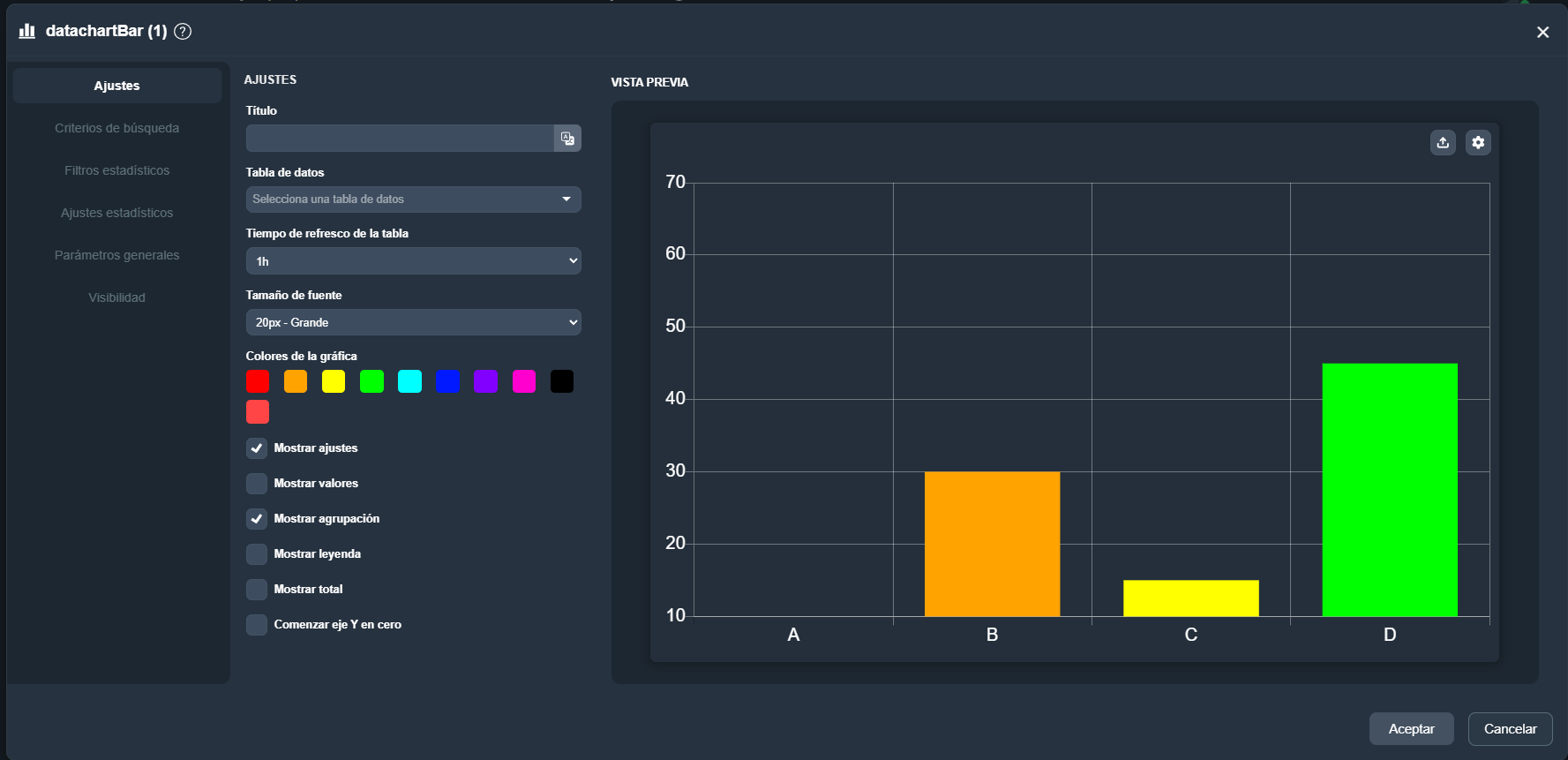Check Comenzar eje Y en cero
1568x760 pixels.
[257, 625]
